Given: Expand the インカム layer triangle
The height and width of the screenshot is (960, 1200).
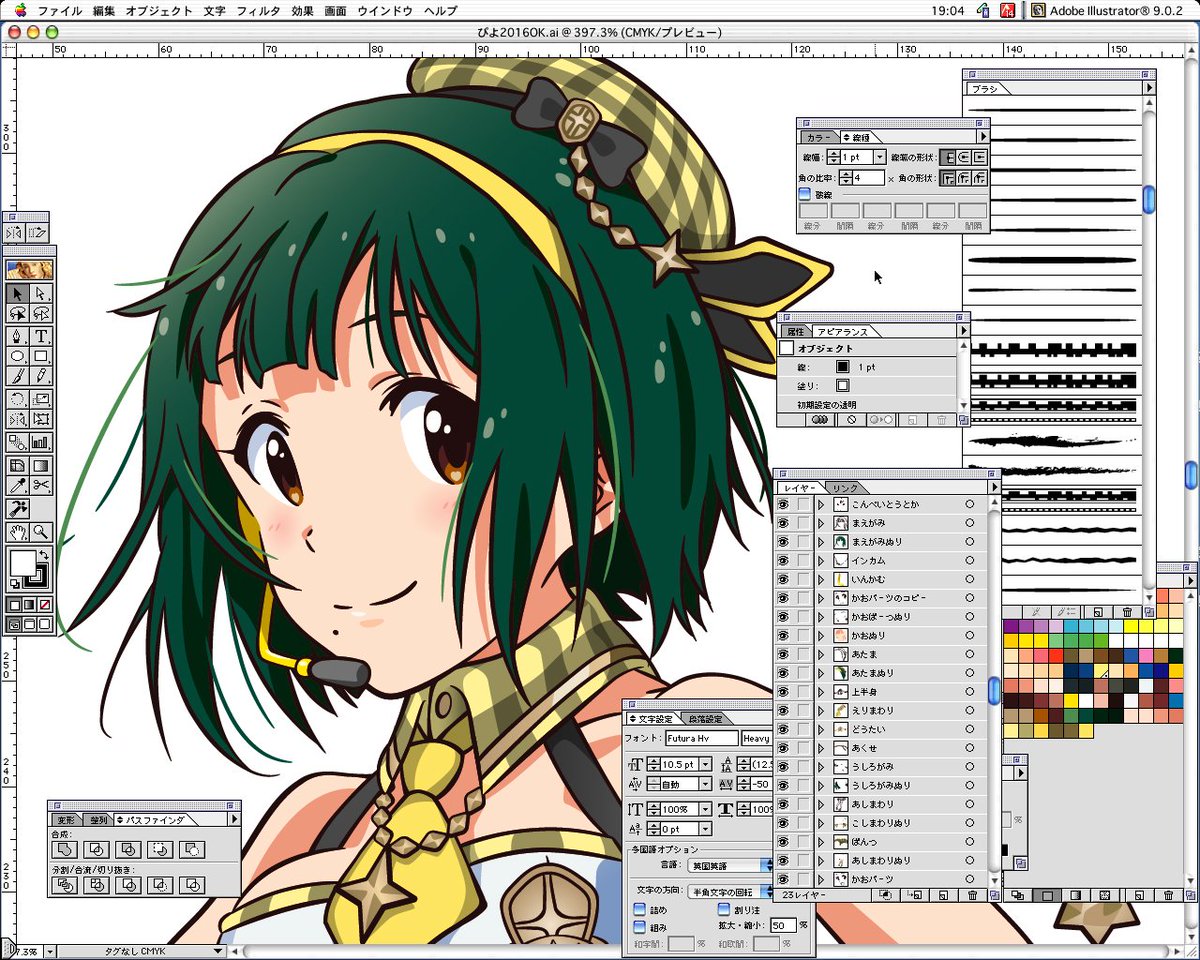Looking at the screenshot, I should (x=821, y=561).
